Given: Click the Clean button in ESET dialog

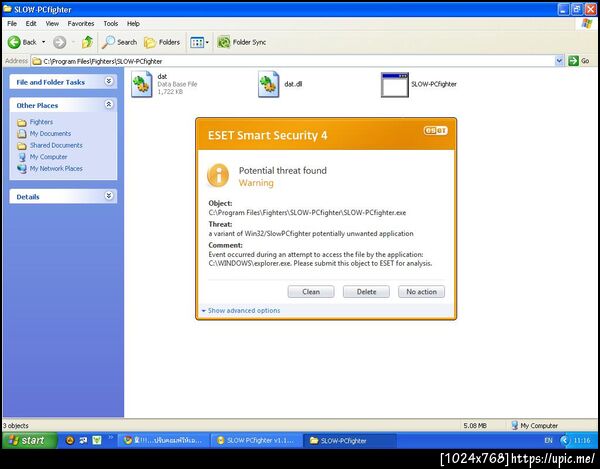Looking at the screenshot, I should pos(311,292).
